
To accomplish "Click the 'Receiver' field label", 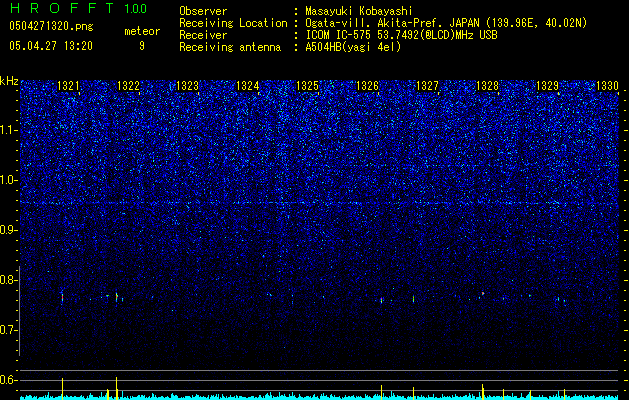I will (203, 35).
